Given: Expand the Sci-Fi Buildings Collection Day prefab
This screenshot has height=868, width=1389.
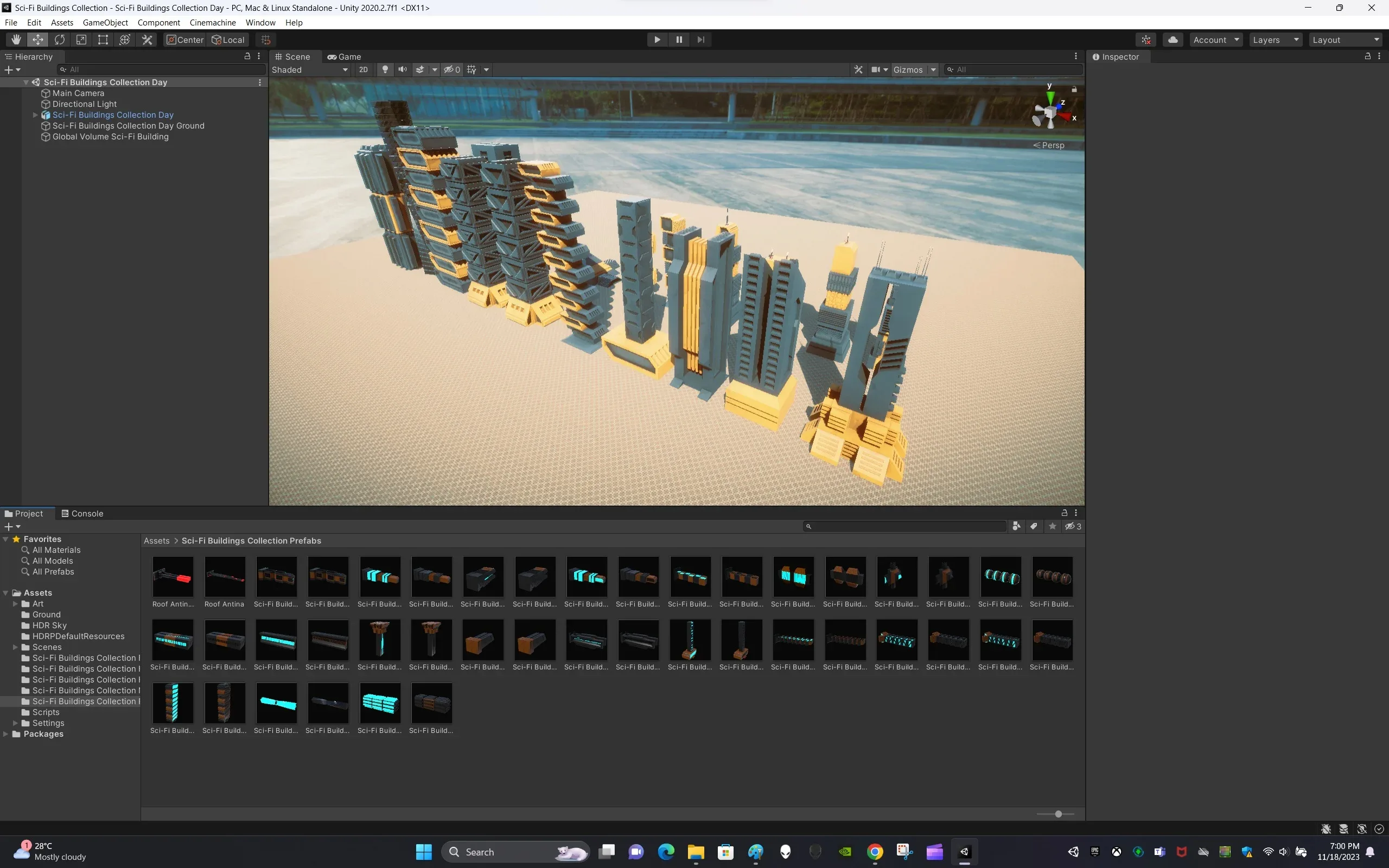Looking at the screenshot, I should click(x=36, y=115).
